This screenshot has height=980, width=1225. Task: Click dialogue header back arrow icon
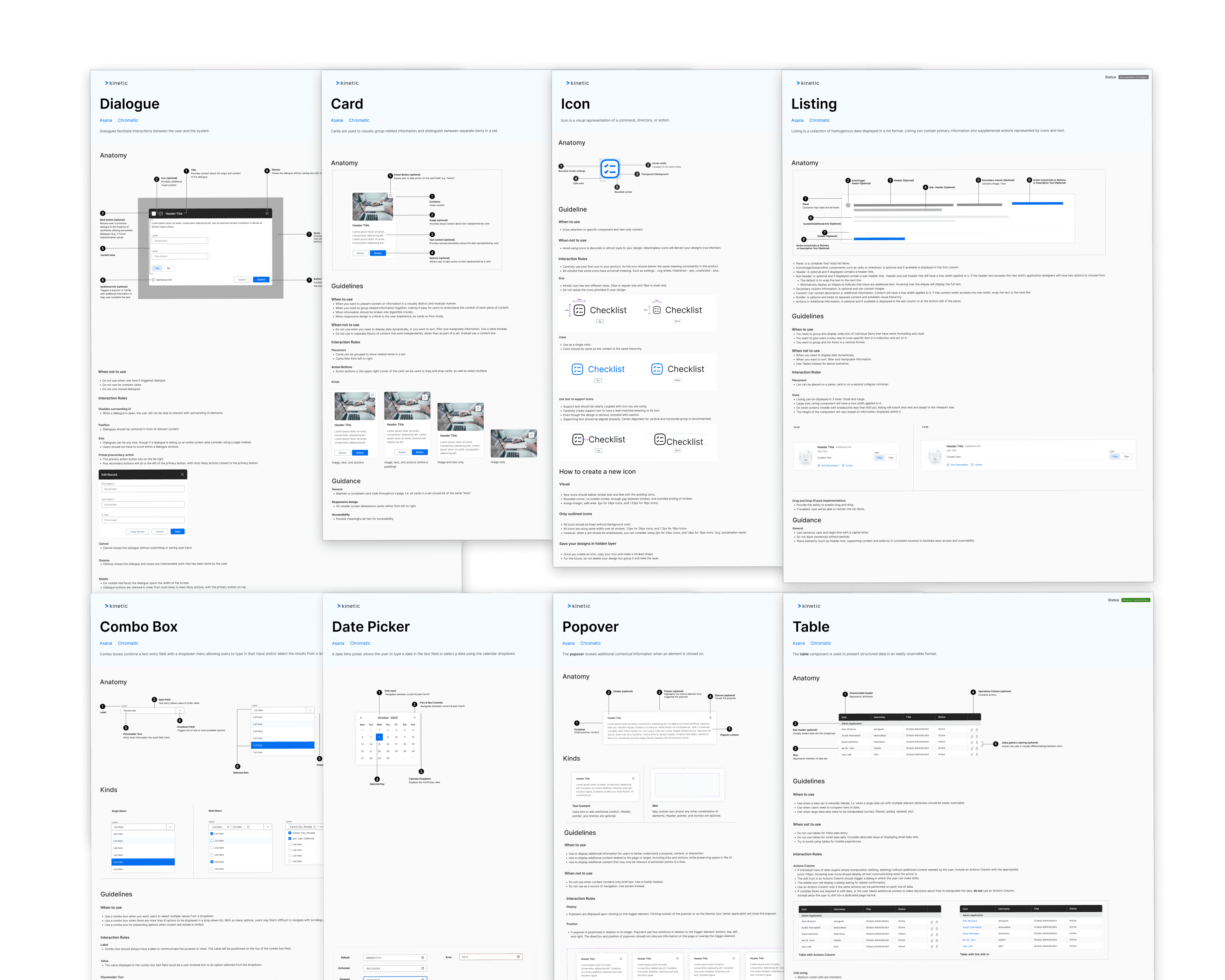click(154, 213)
